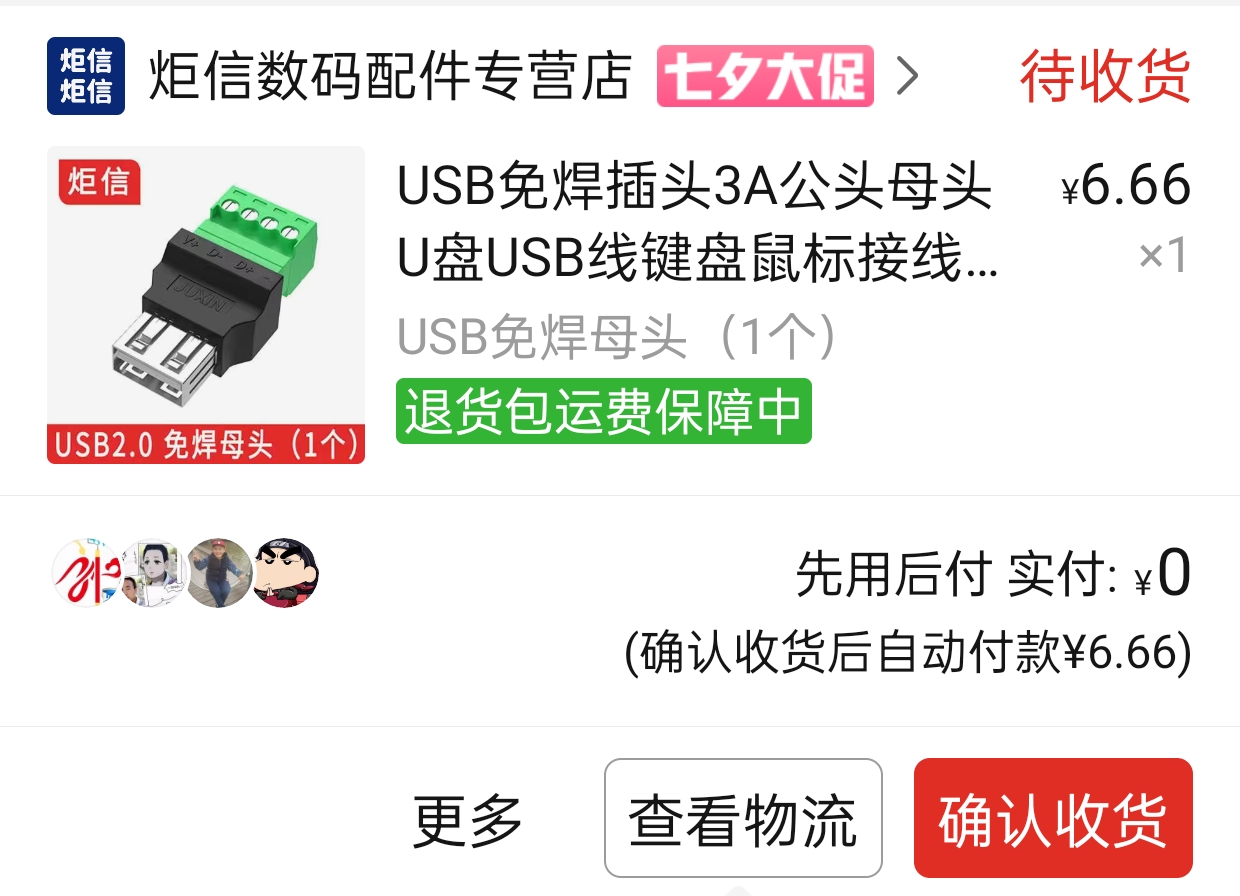Tap the 七夕大促 promotion badge
Image resolution: width=1240 pixels, height=896 pixels.
pos(765,76)
